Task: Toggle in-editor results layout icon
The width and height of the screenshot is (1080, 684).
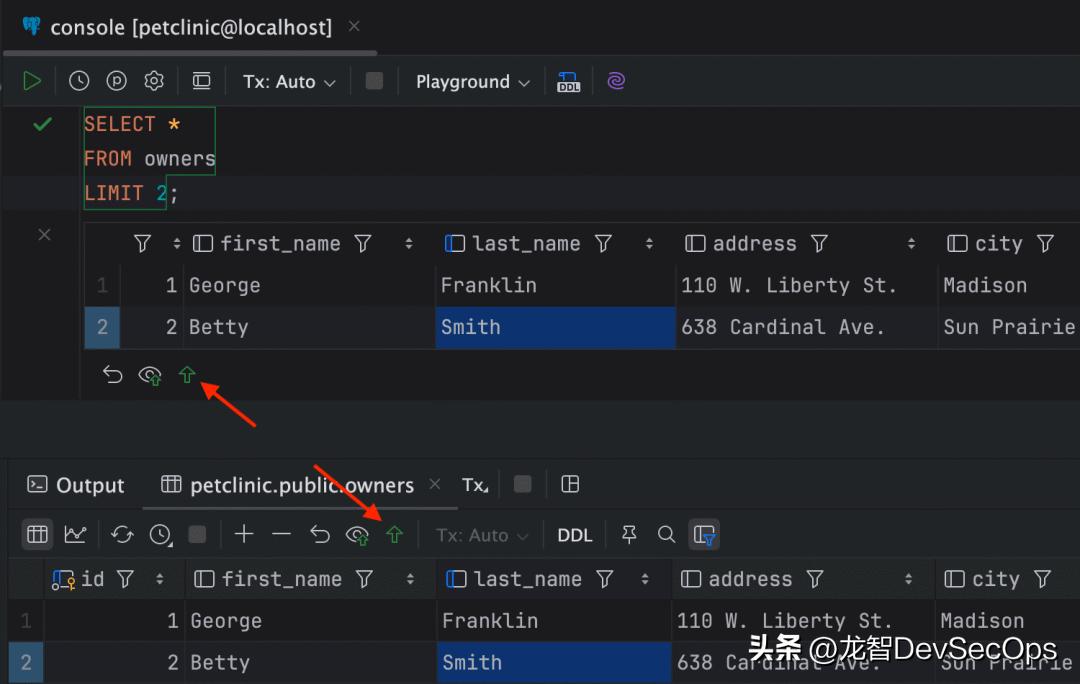Action: tap(201, 81)
